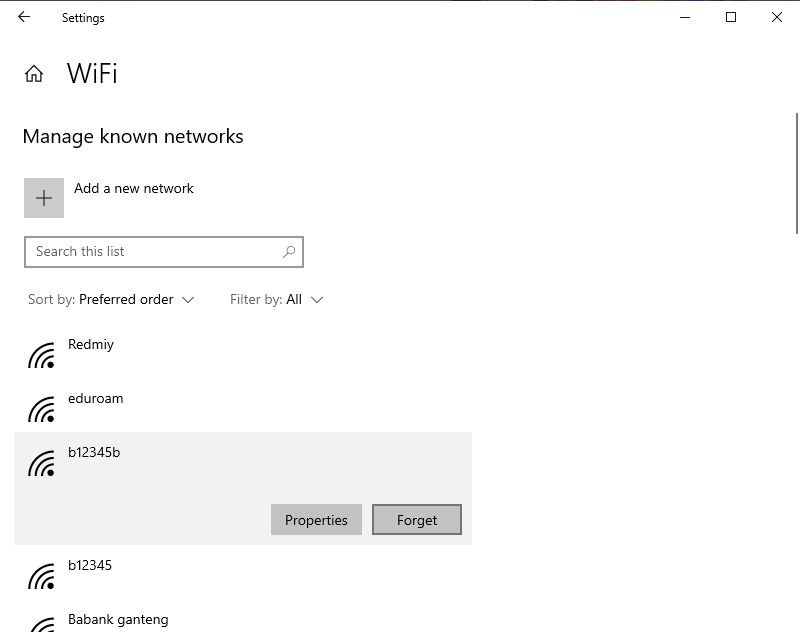Click the b12345b WiFi signal icon
Image resolution: width=800 pixels, height=632 pixels.
[x=41, y=463]
